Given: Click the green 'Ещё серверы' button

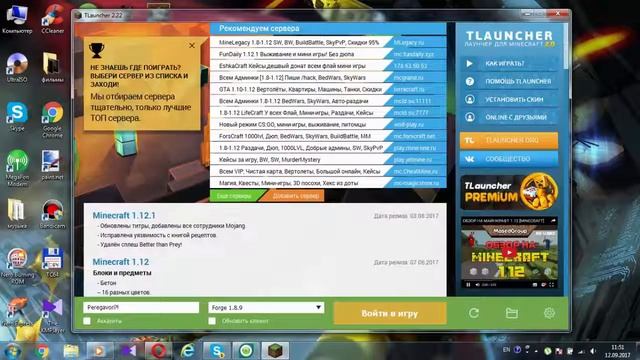Looking at the screenshot, I should pyautogui.click(x=234, y=196).
